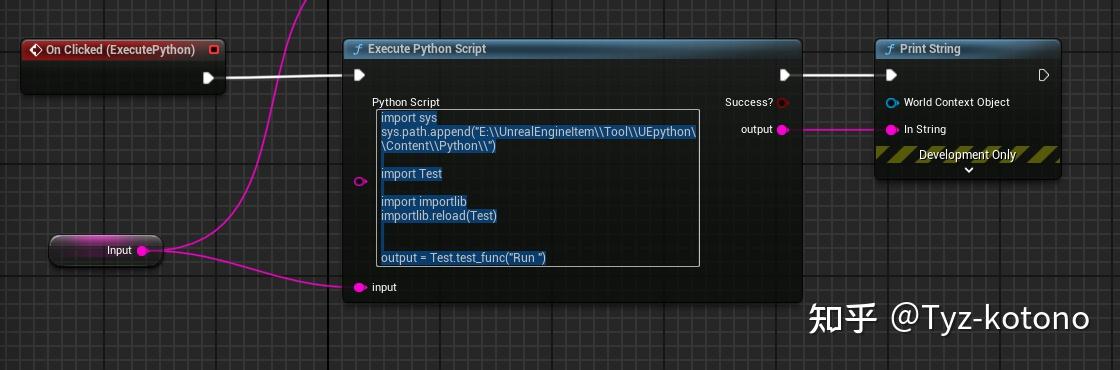Click the 'import sys' line in script

click(409, 117)
